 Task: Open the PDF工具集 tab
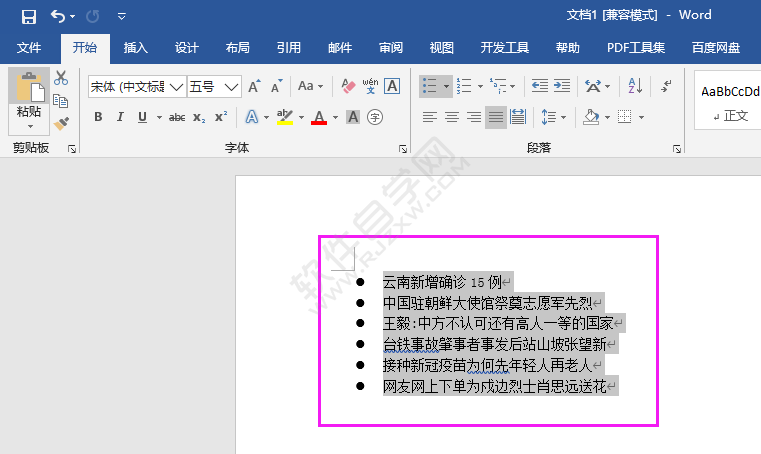pyautogui.click(x=636, y=48)
